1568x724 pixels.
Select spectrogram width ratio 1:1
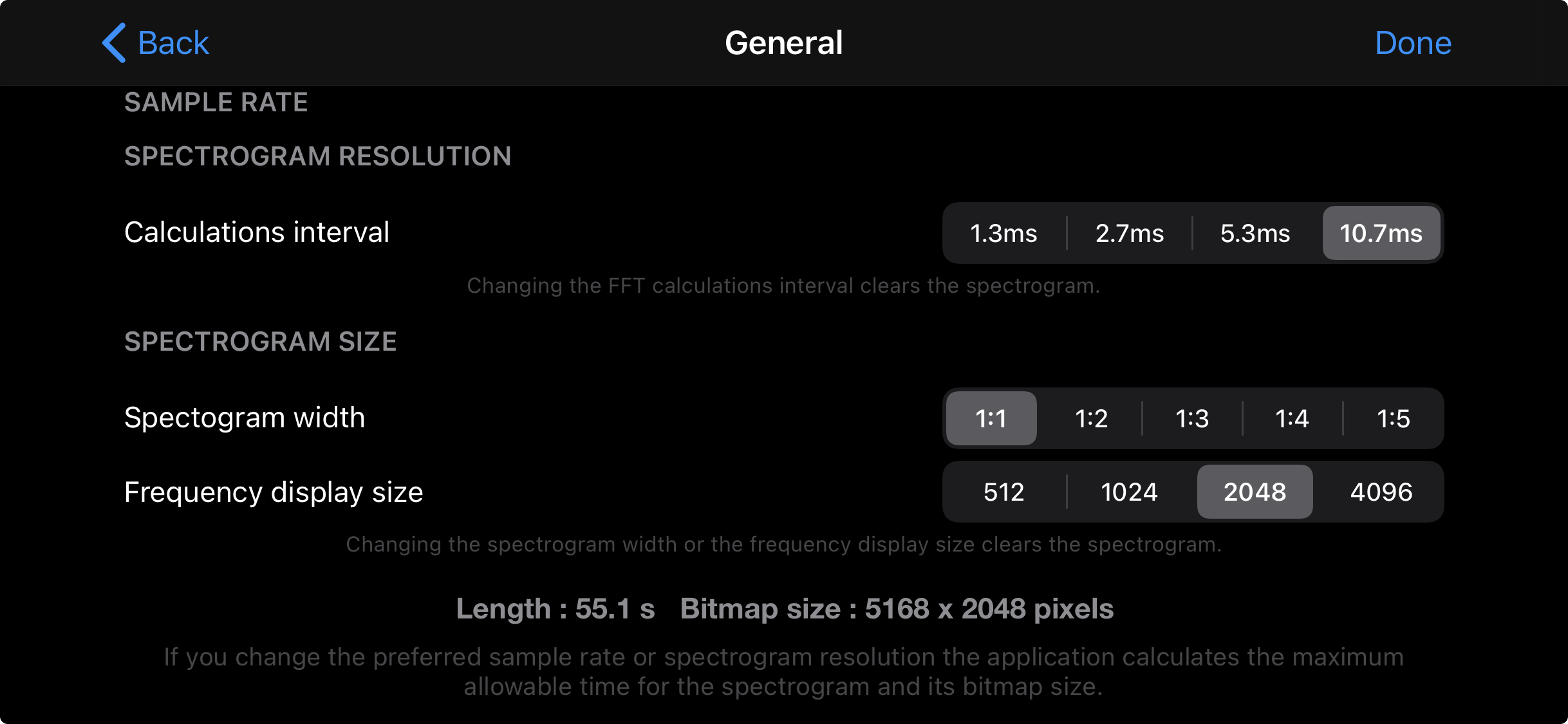pyautogui.click(x=991, y=418)
